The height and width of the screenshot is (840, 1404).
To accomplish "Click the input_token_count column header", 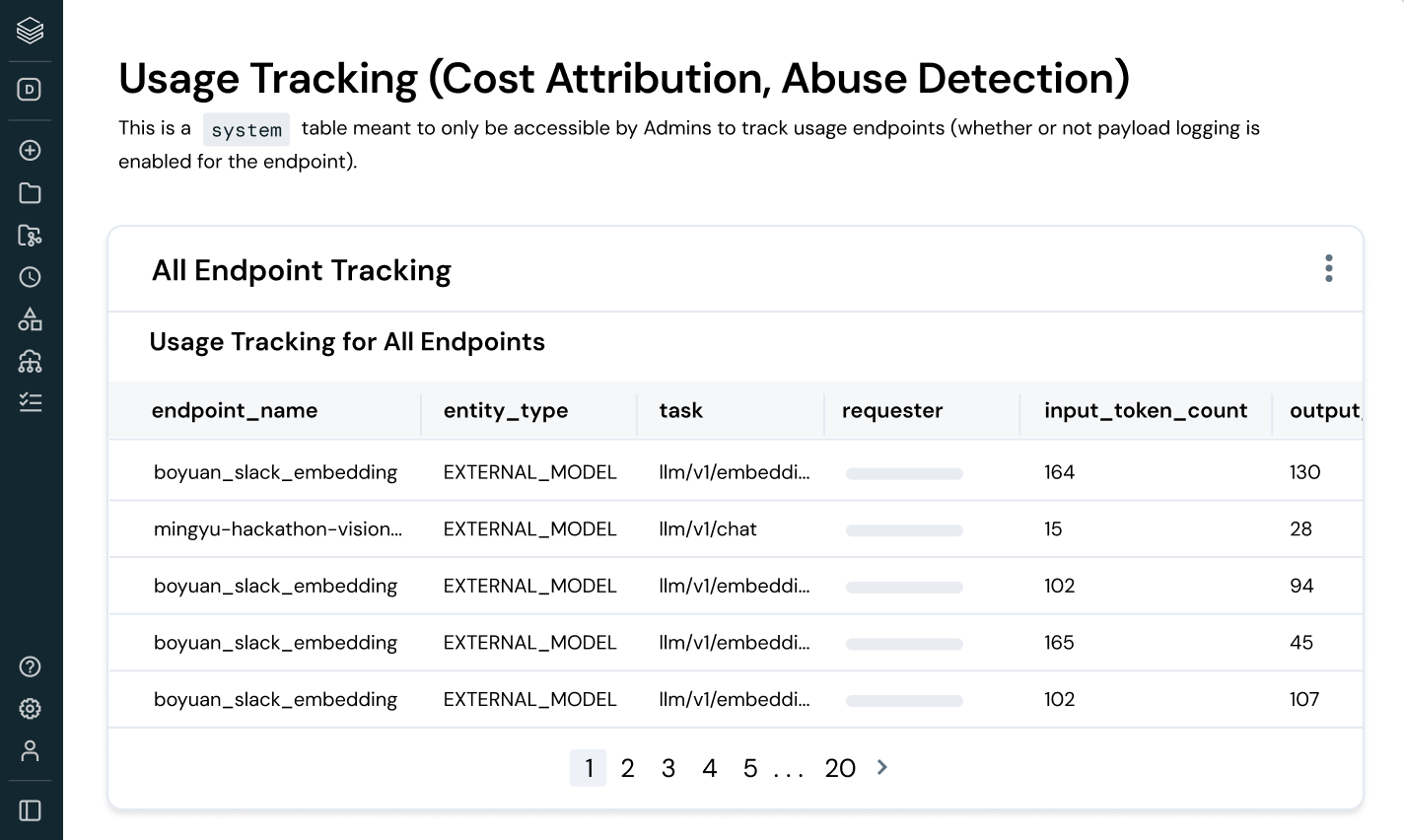I will tap(1146, 410).
